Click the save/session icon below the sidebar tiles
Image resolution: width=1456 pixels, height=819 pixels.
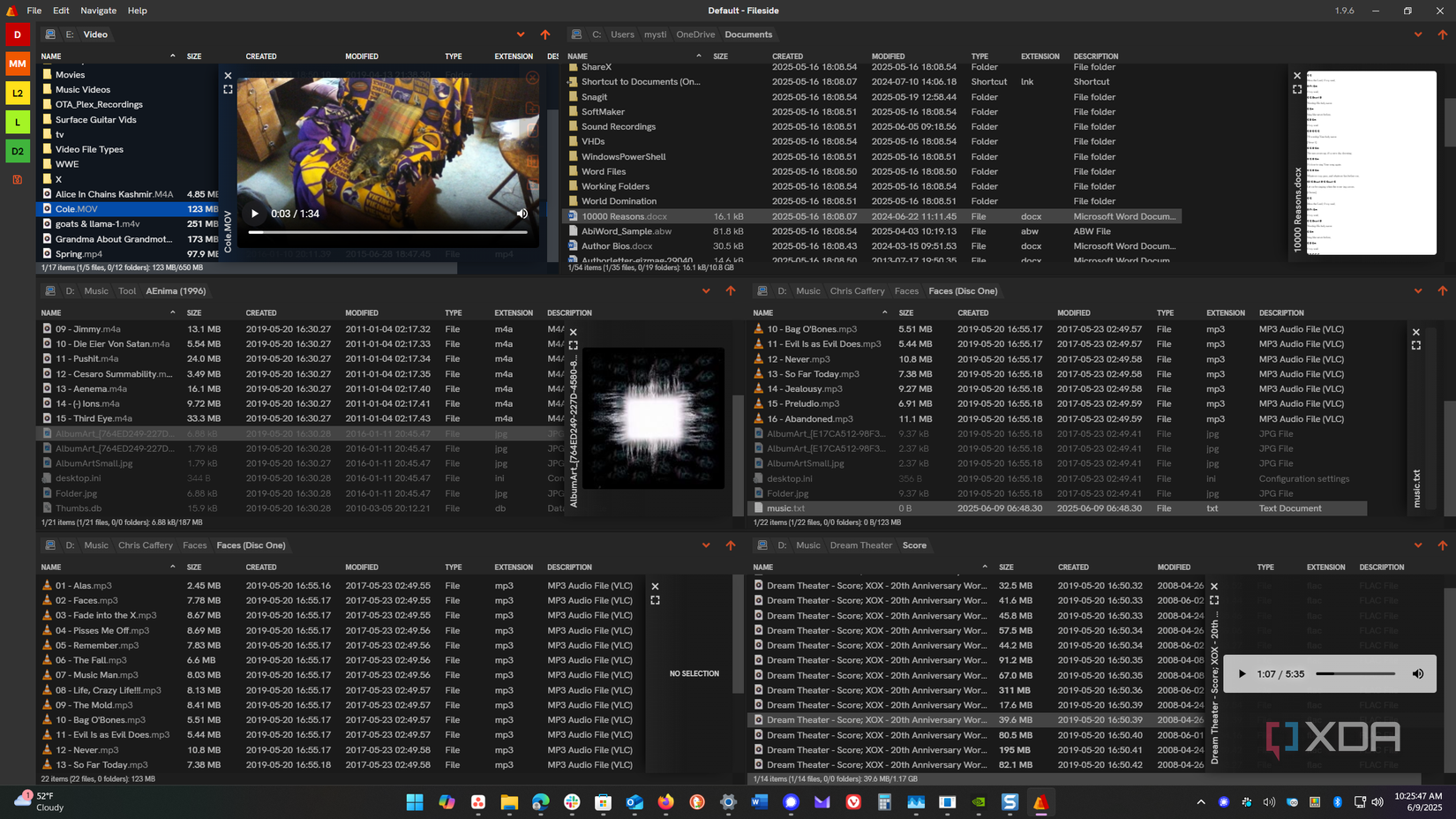coord(18,179)
